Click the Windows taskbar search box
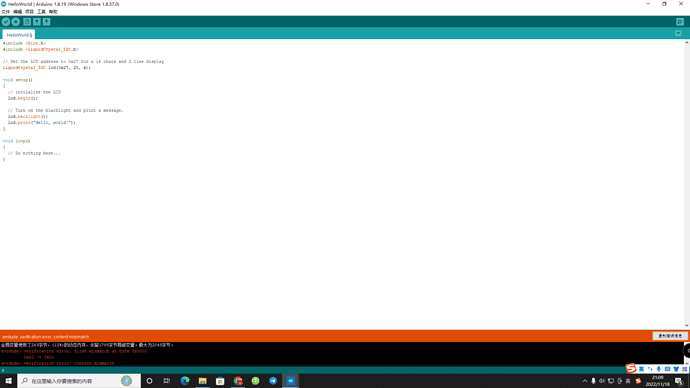Screen dimensions: 690x388 [x=79, y=381]
